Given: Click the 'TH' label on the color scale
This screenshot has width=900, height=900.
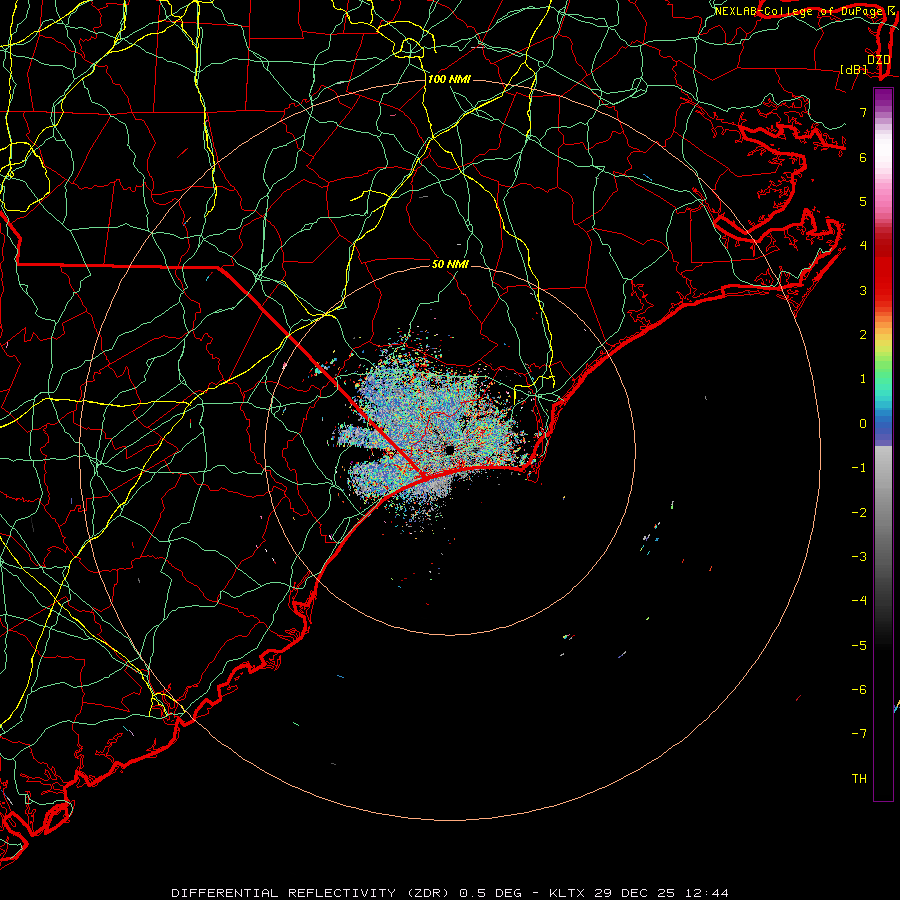Looking at the screenshot, I should click(x=859, y=779).
